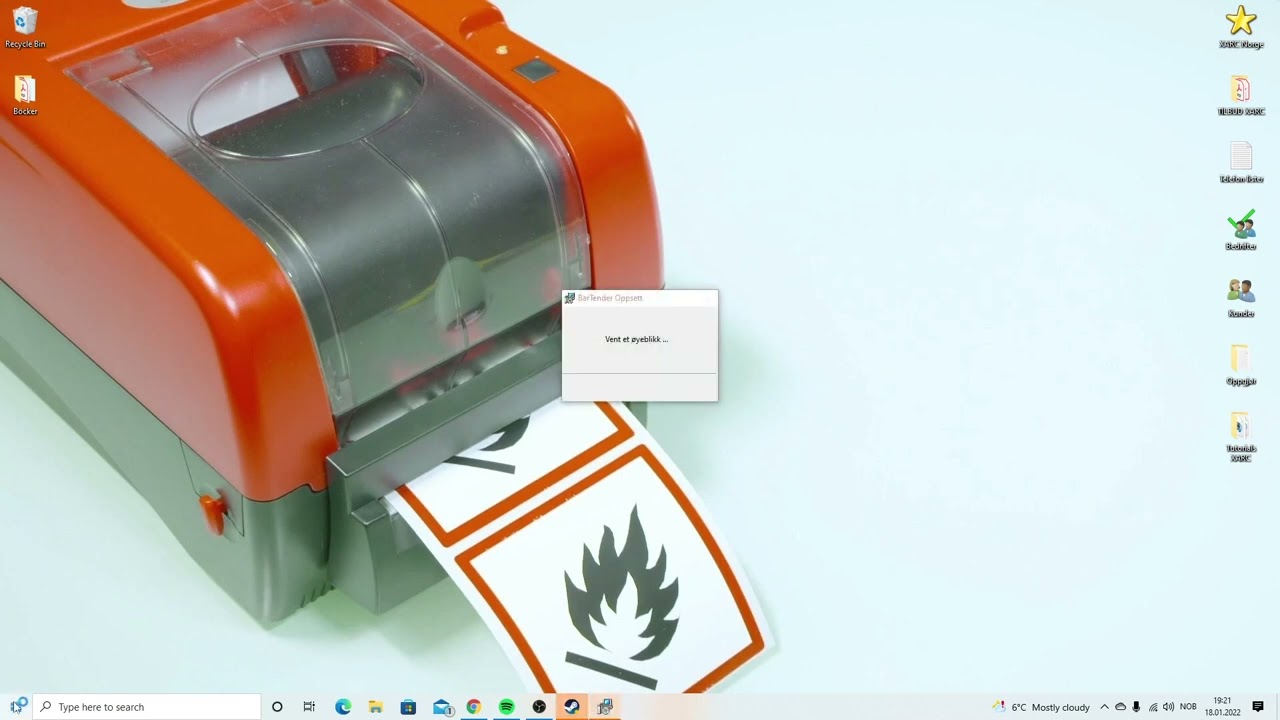Switch to Google Chrome on the taskbar
This screenshot has height=720, width=1280.
pyautogui.click(x=474, y=707)
